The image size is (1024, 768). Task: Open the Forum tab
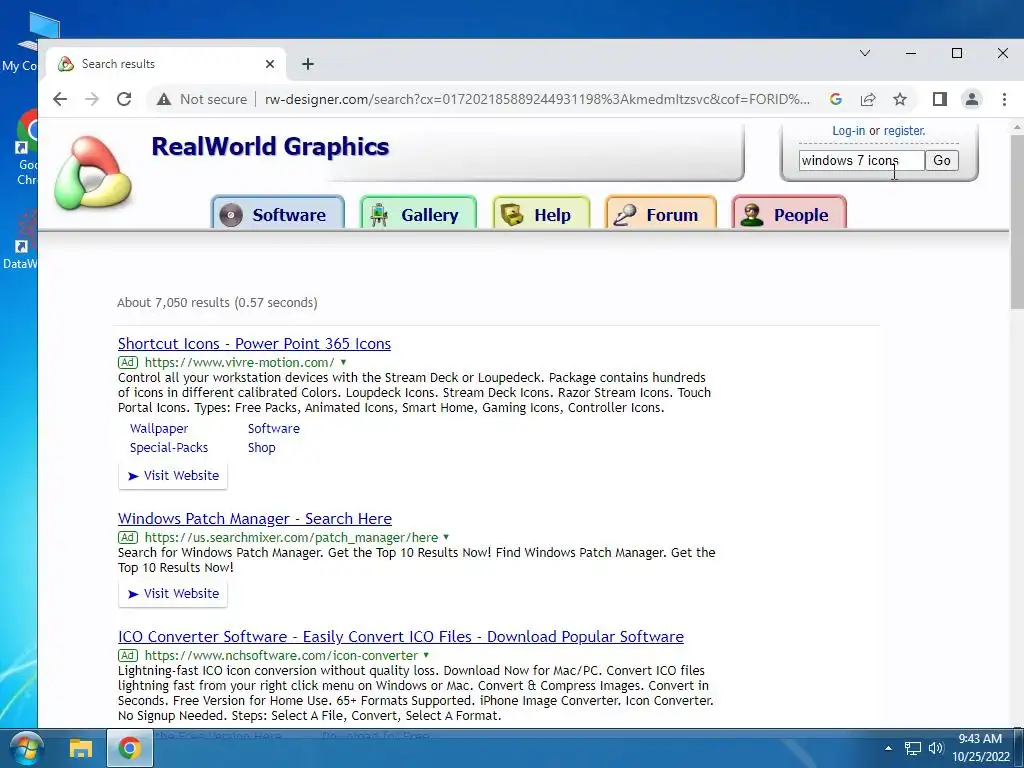tap(660, 212)
